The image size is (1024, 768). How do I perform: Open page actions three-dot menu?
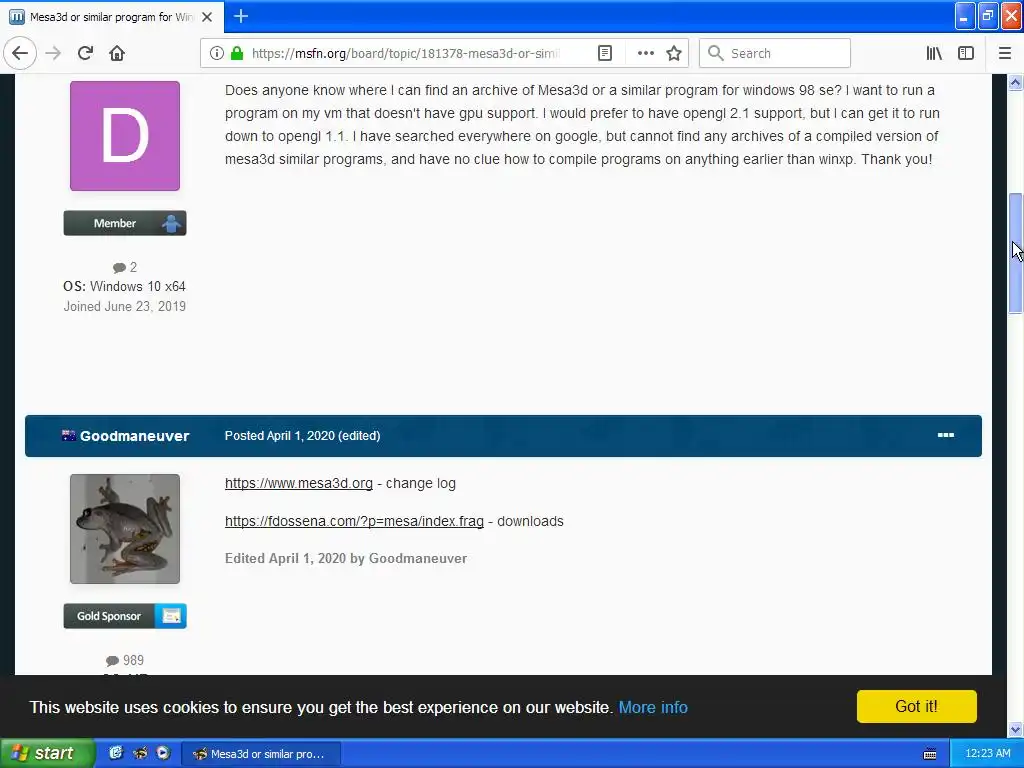click(x=645, y=54)
